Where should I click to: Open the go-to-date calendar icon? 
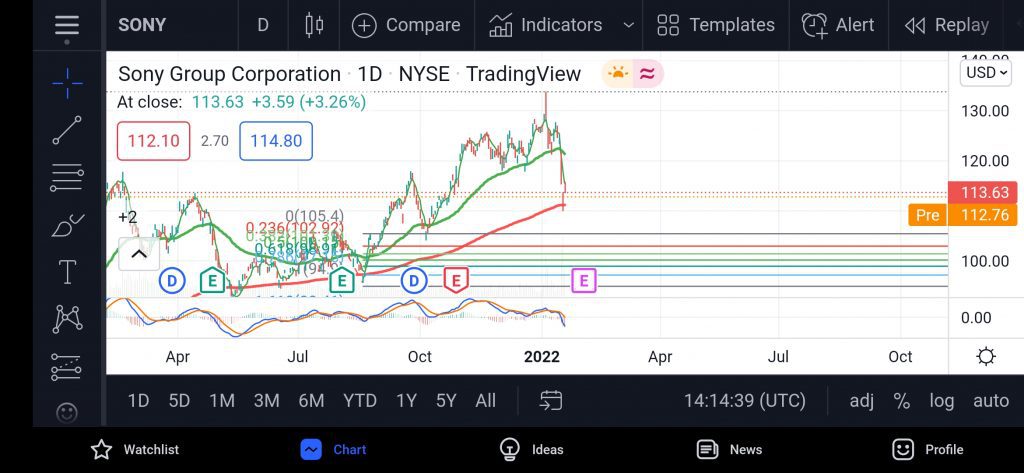551,400
